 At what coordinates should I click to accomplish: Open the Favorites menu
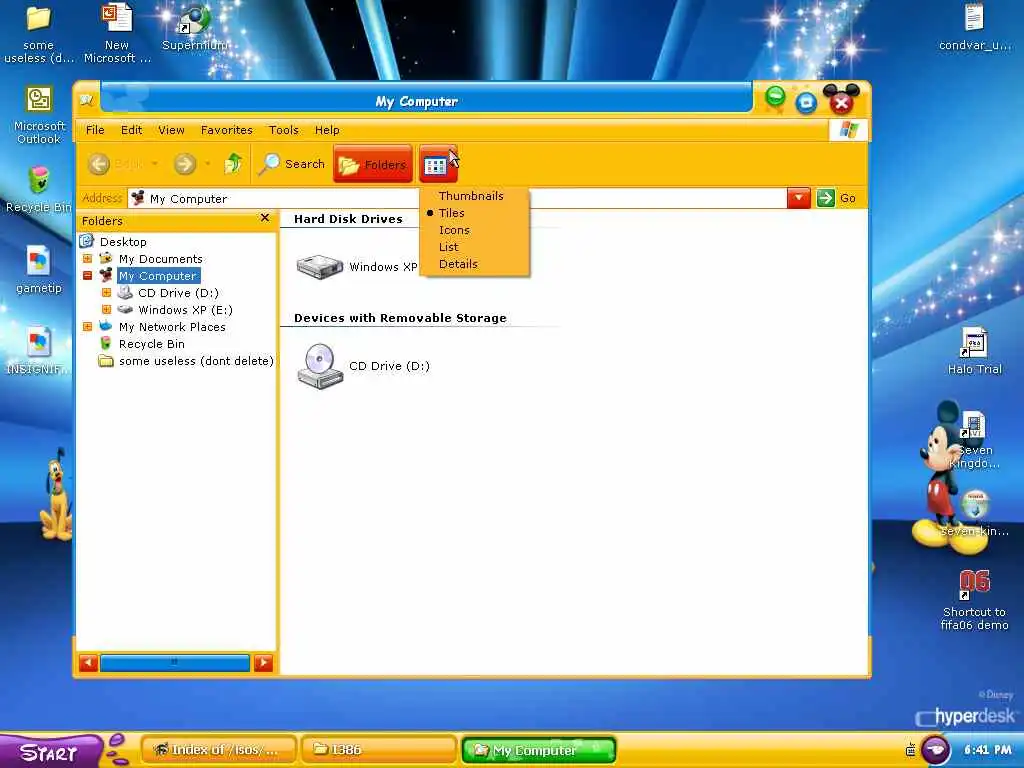pyautogui.click(x=227, y=130)
